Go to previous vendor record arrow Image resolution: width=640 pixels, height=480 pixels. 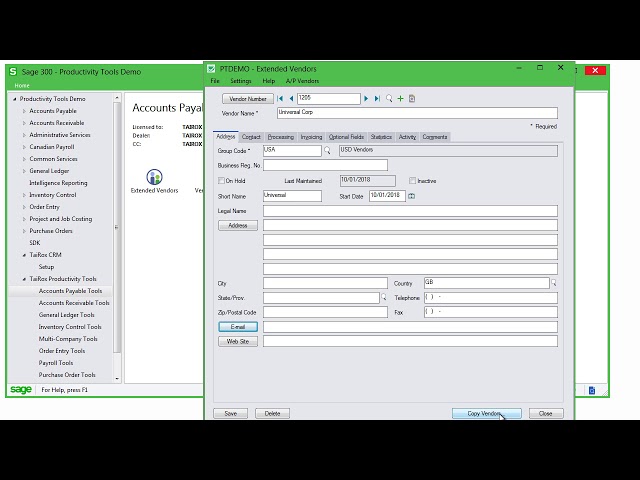[291, 98]
